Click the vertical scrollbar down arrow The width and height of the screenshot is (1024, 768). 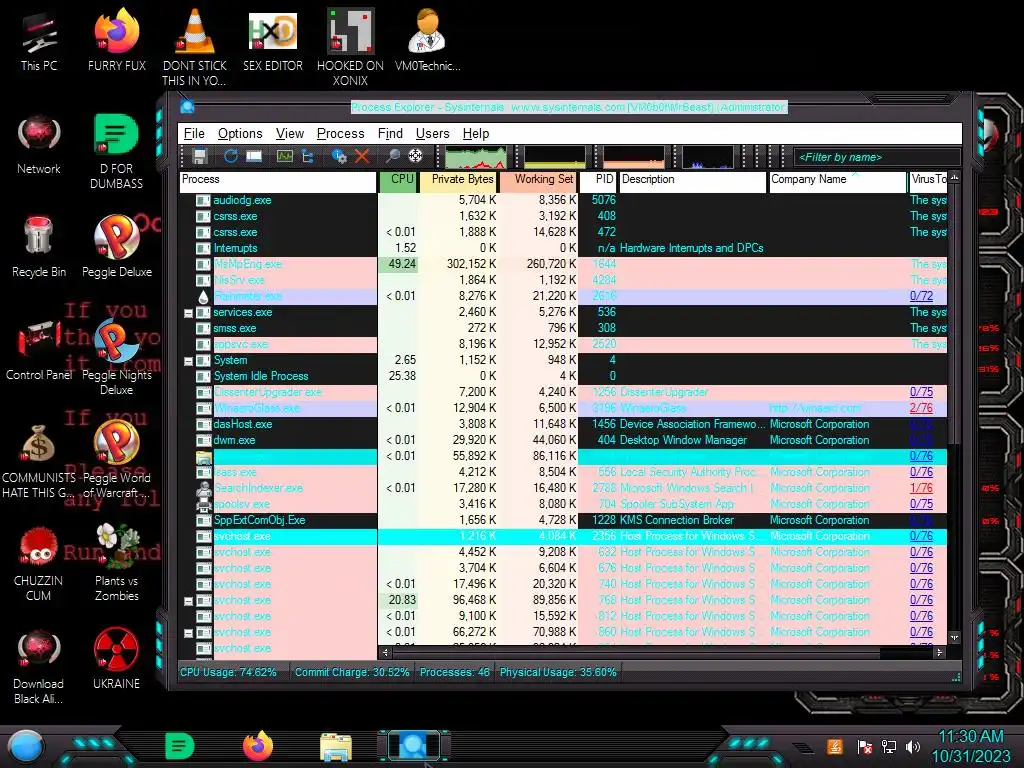coord(954,637)
